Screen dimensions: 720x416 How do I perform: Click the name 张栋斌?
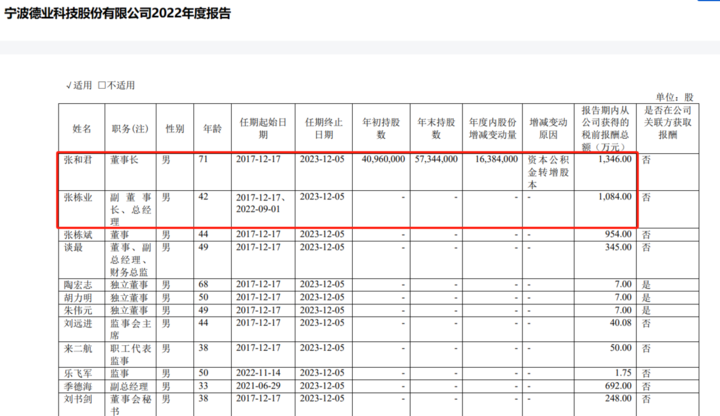coord(78,235)
